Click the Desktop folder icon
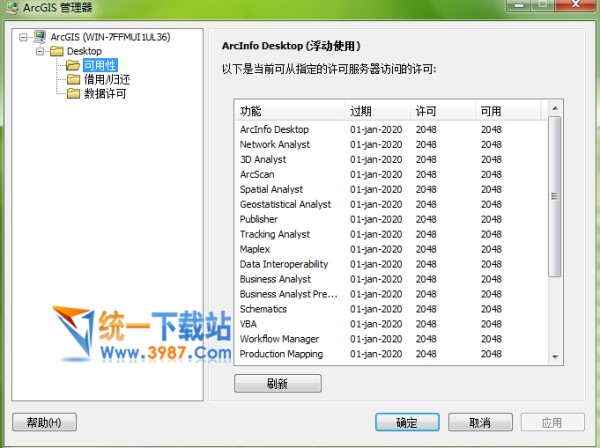The height and width of the screenshot is (448, 600). coord(56,51)
